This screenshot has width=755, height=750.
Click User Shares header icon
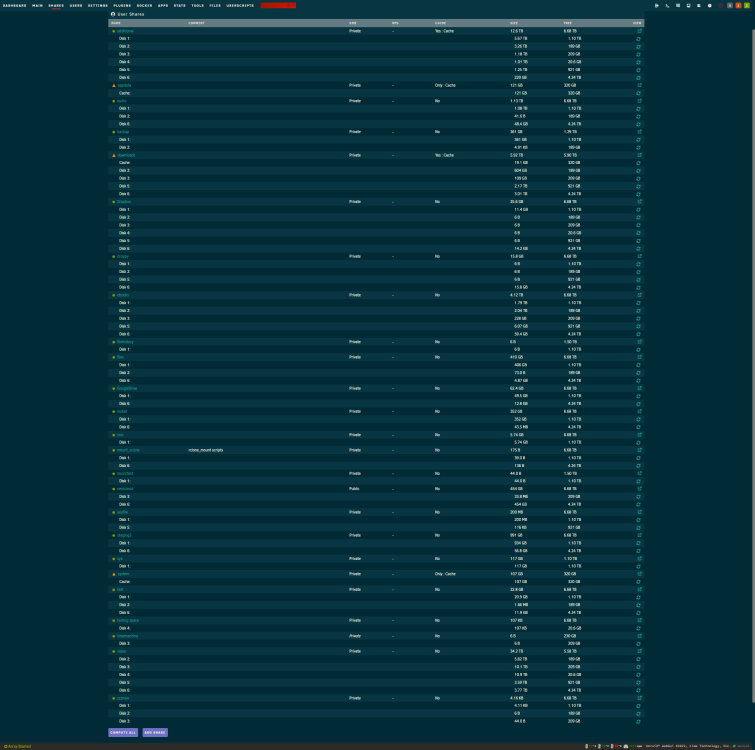113,14
